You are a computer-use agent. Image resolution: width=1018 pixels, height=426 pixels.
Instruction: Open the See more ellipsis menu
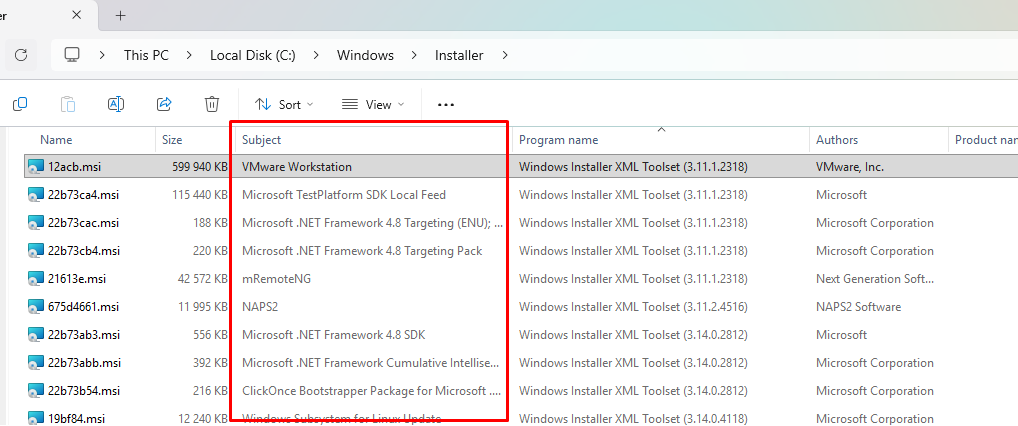445,105
